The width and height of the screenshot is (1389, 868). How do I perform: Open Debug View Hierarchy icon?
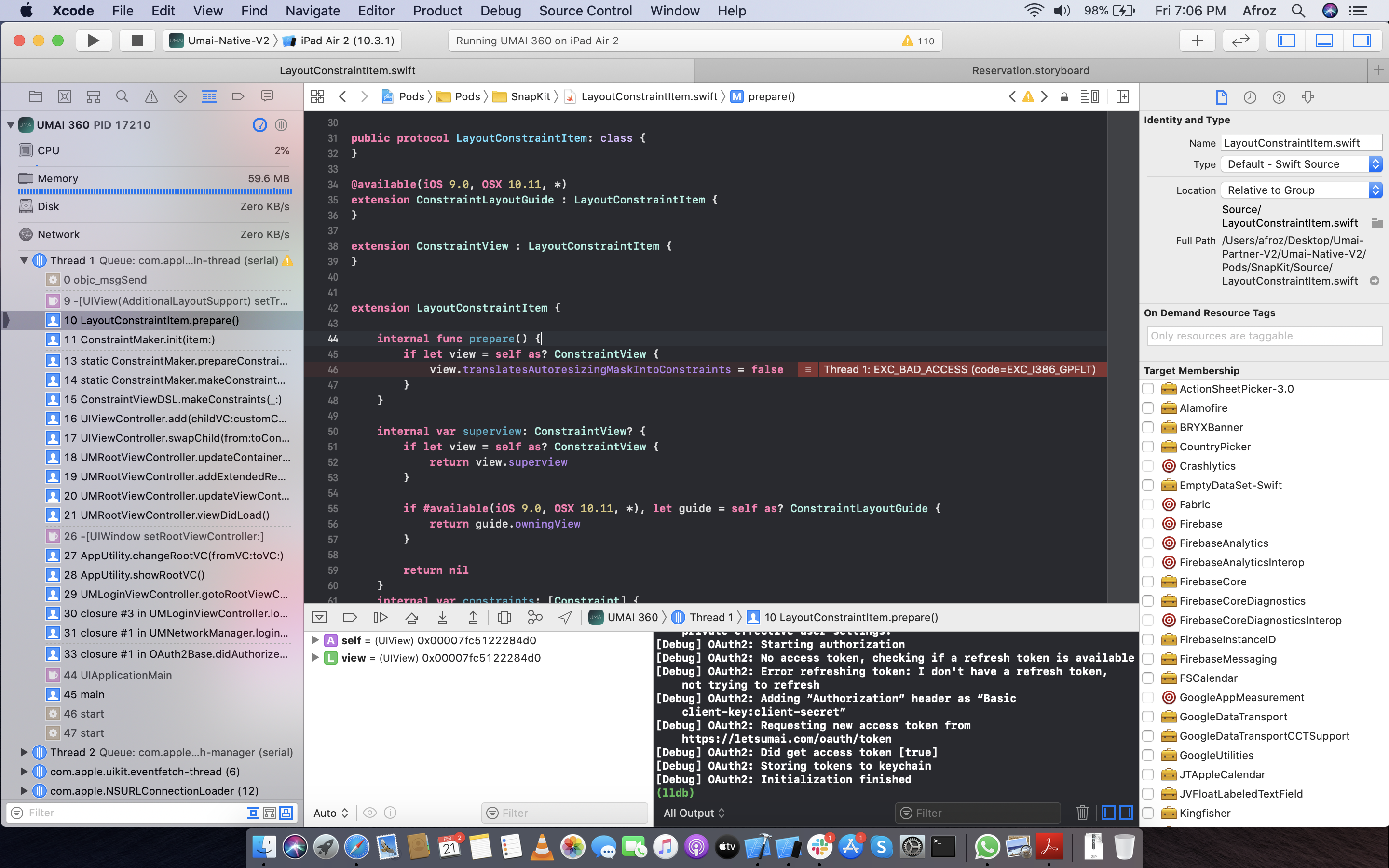[x=504, y=617]
